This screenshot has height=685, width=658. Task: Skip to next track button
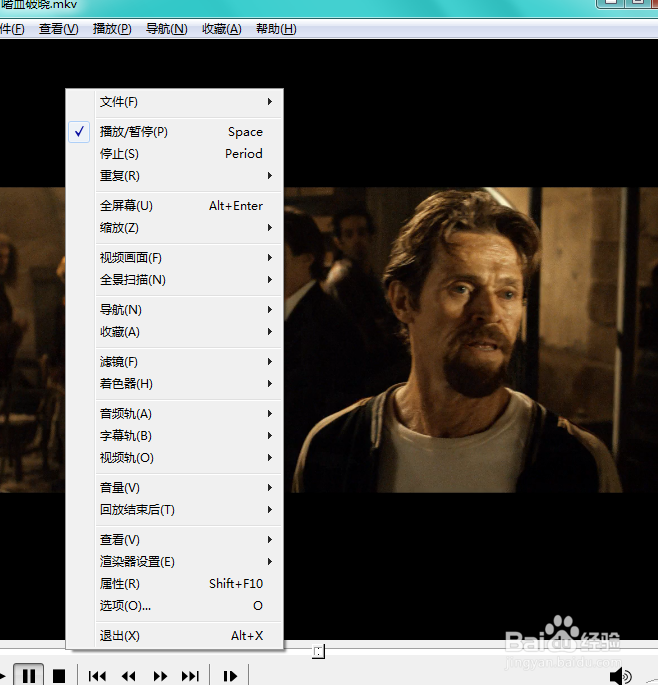pyautogui.click(x=190, y=676)
